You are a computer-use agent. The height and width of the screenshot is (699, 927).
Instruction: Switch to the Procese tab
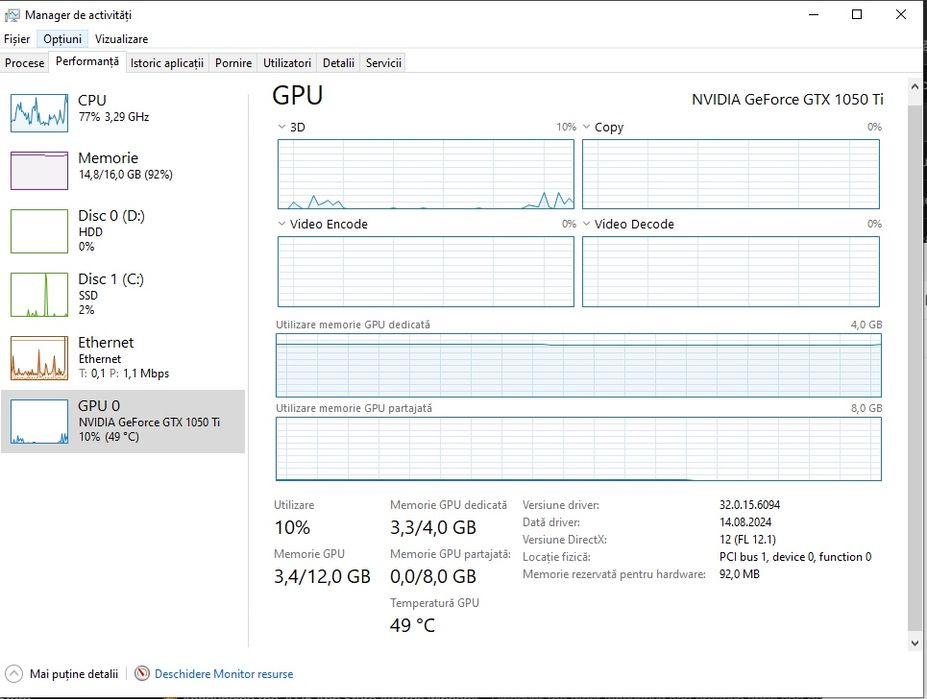tap(25, 63)
